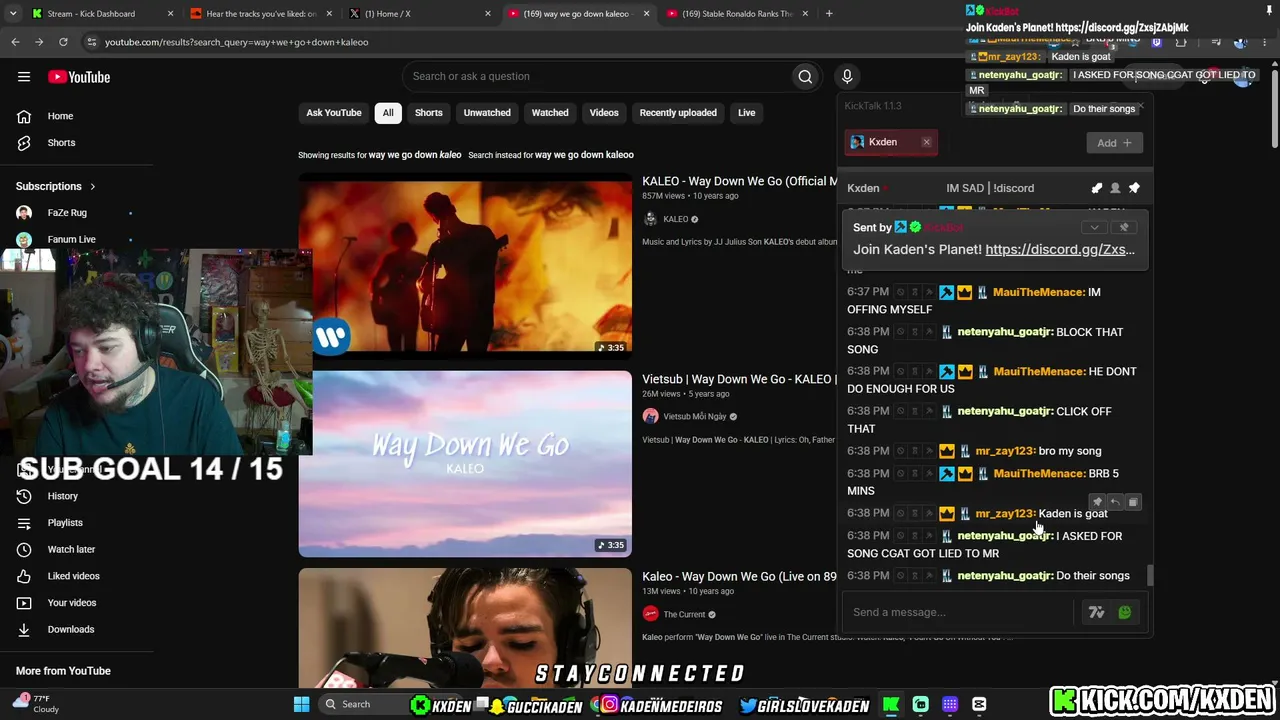The image size is (1280, 720).
Task: Filter results by Recently uploaded chip
Action: coord(678,113)
